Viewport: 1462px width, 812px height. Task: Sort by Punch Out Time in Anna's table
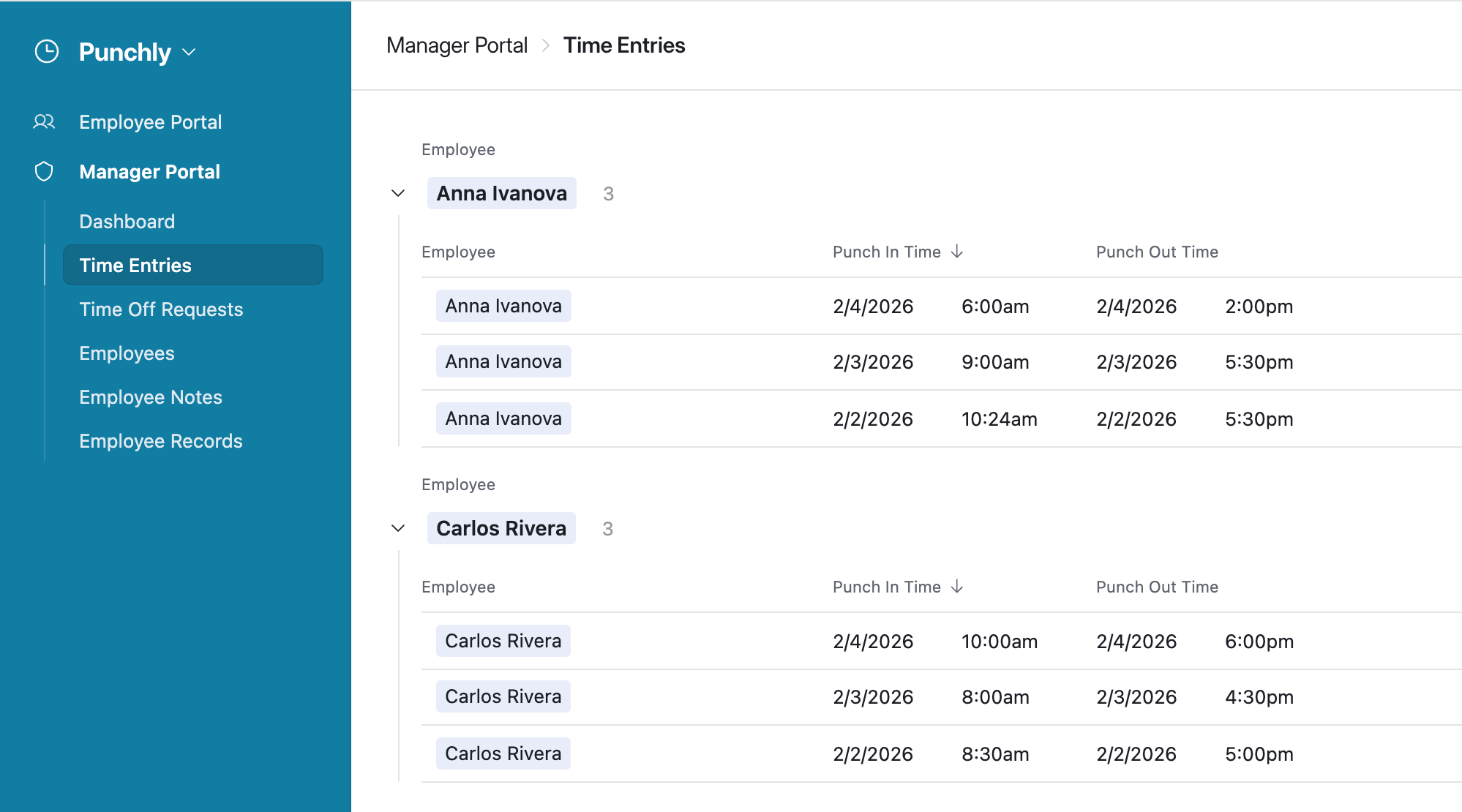[x=1157, y=252]
